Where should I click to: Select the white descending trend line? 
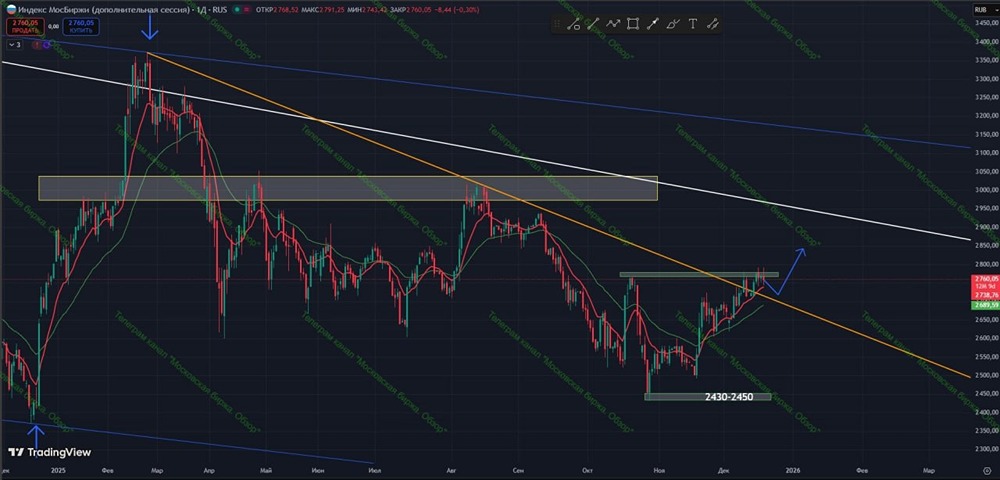pos(485,150)
